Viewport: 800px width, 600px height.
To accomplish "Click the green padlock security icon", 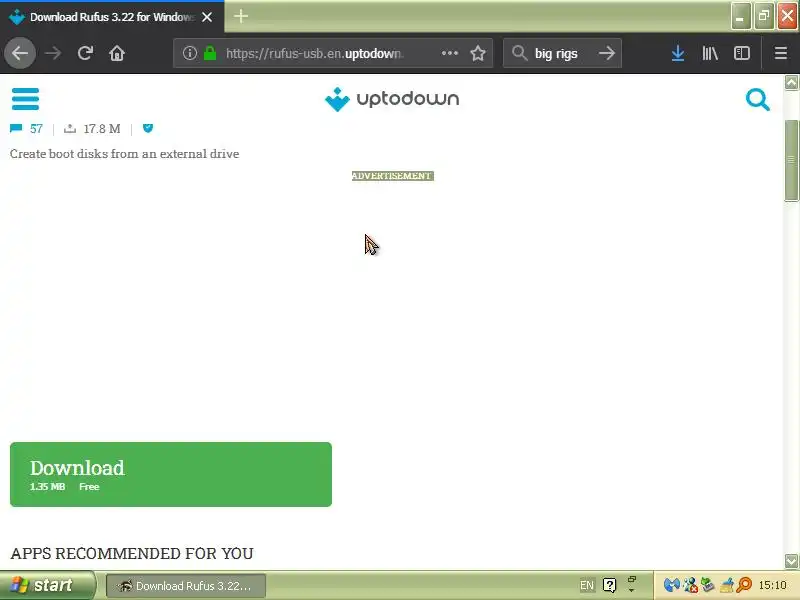I will pyautogui.click(x=210, y=53).
